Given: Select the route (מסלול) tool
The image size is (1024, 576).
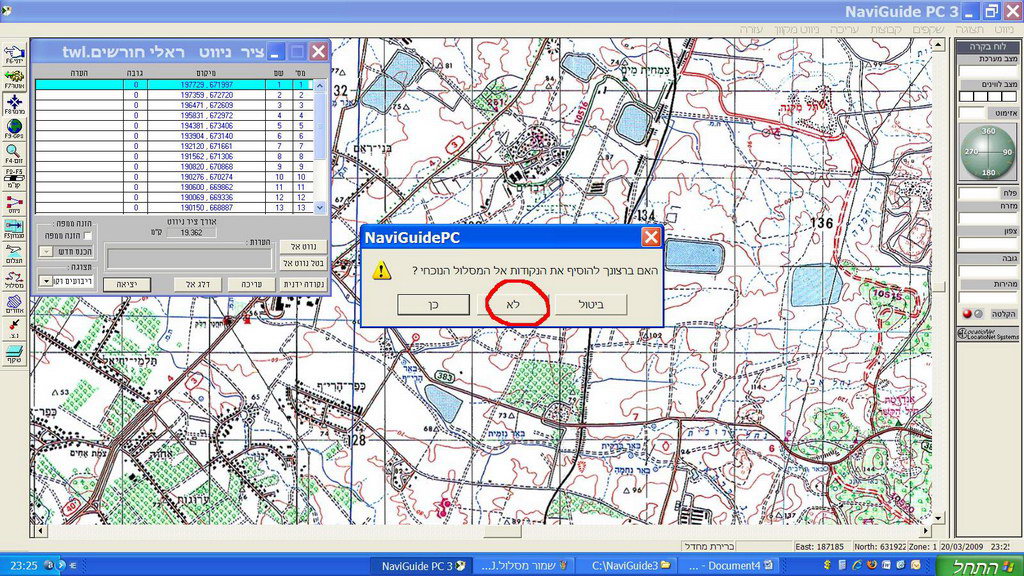Looking at the screenshot, I should (14, 279).
